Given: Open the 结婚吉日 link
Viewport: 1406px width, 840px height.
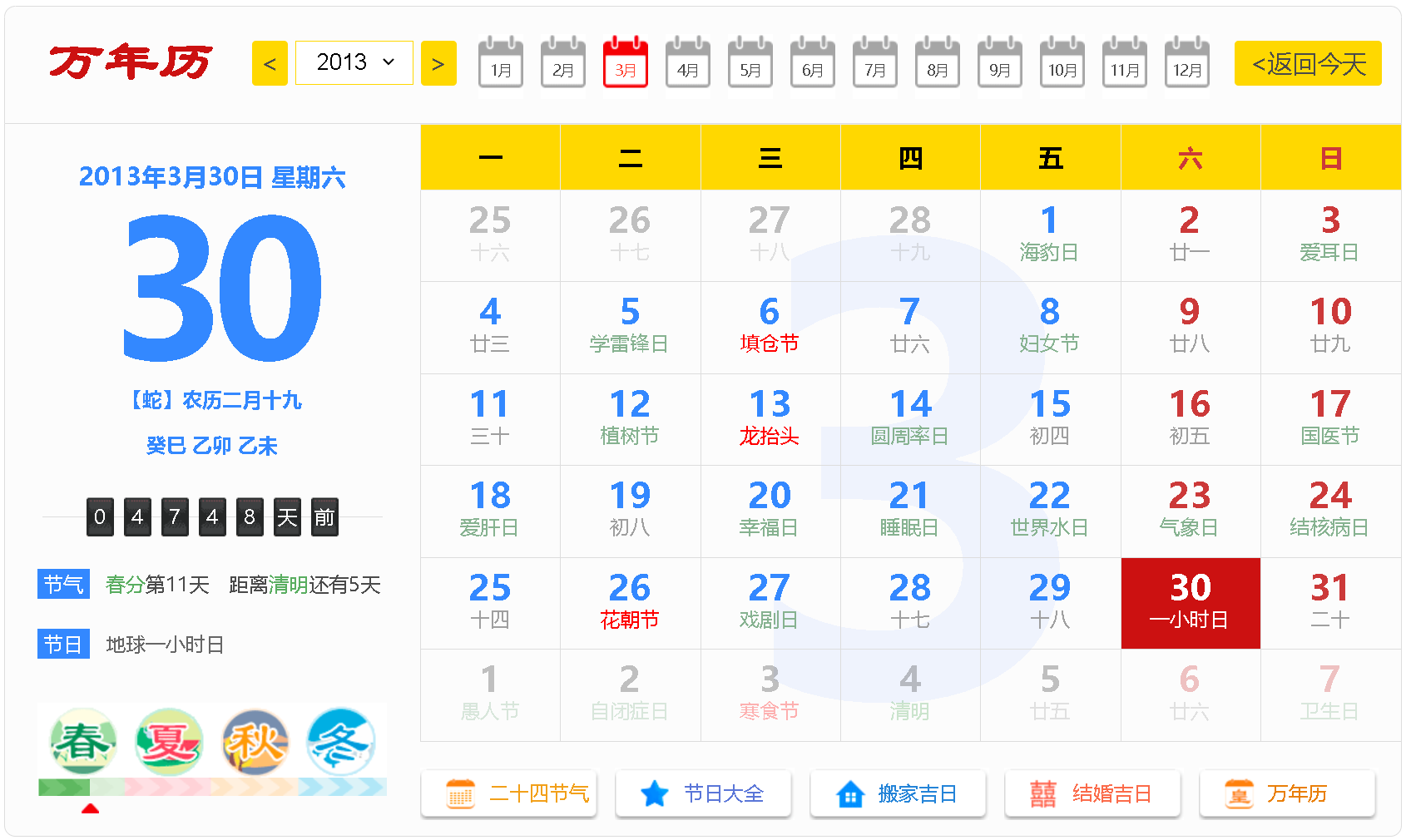Looking at the screenshot, I should tap(1092, 793).
